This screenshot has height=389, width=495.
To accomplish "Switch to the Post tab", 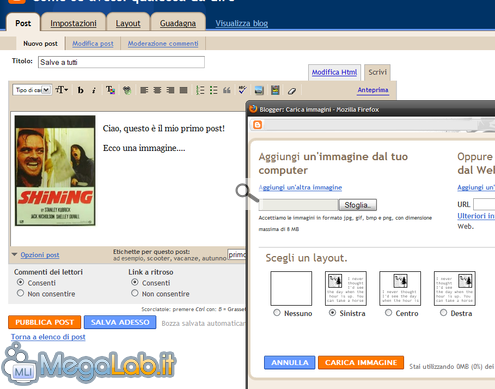I will pos(23,23).
